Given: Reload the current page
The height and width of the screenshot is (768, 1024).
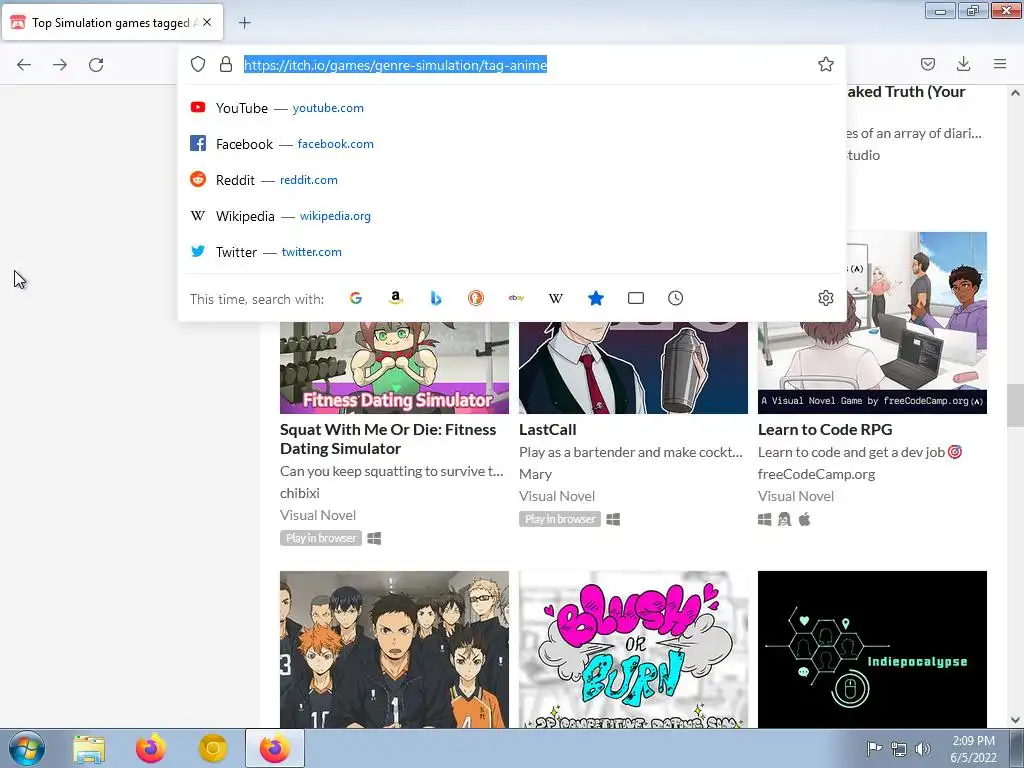Looking at the screenshot, I should pyautogui.click(x=96, y=65).
